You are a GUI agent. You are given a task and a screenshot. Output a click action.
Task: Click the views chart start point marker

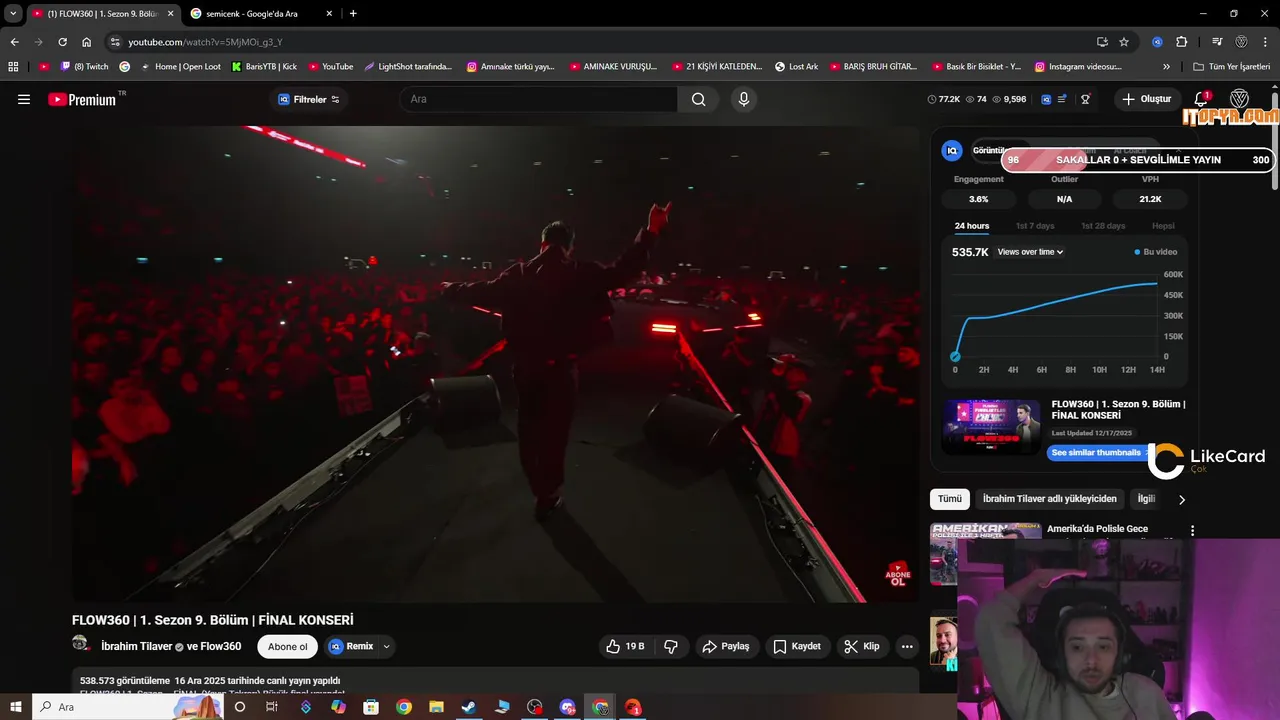[x=955, y=356]
